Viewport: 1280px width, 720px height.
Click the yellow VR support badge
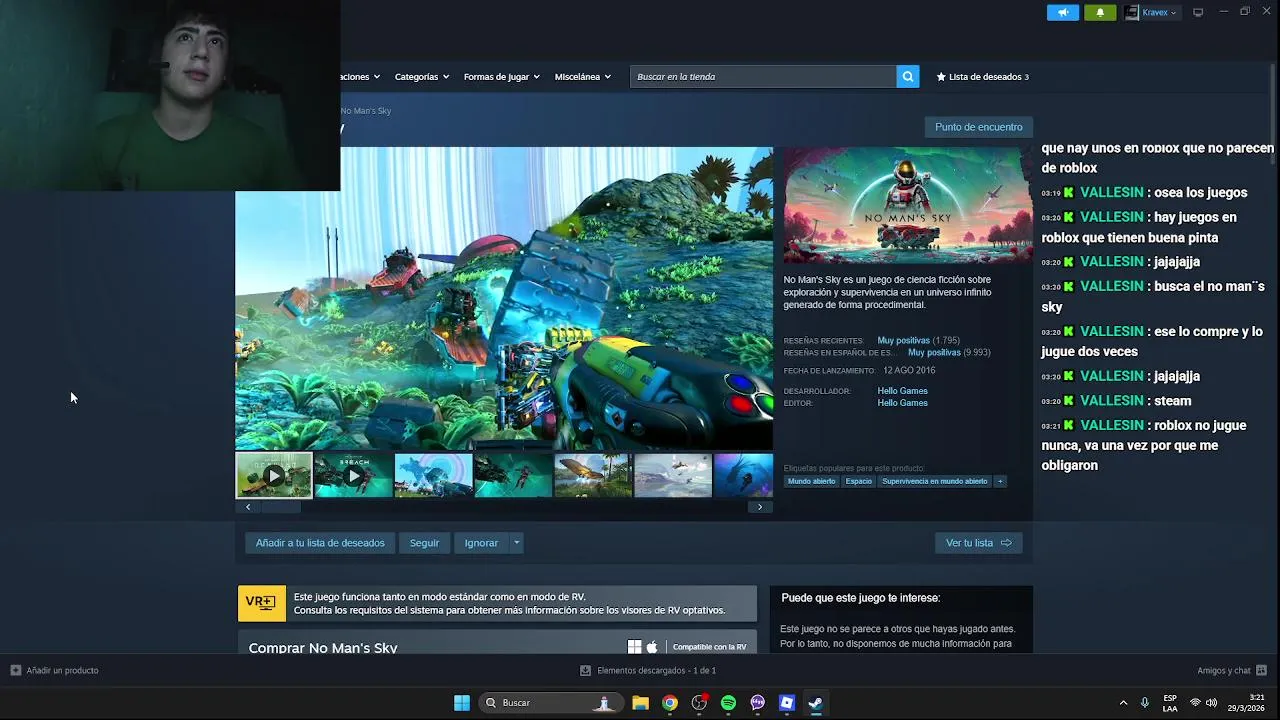click(262, 603)
